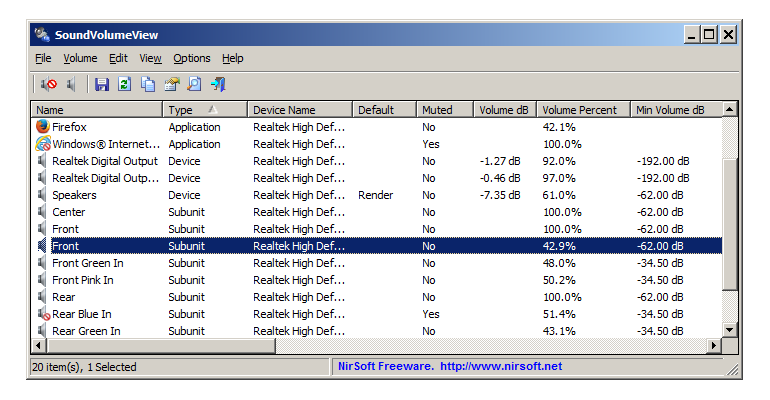
Task: Click the 51.4% volume percent cell
Action: click(x=559, y=314)
